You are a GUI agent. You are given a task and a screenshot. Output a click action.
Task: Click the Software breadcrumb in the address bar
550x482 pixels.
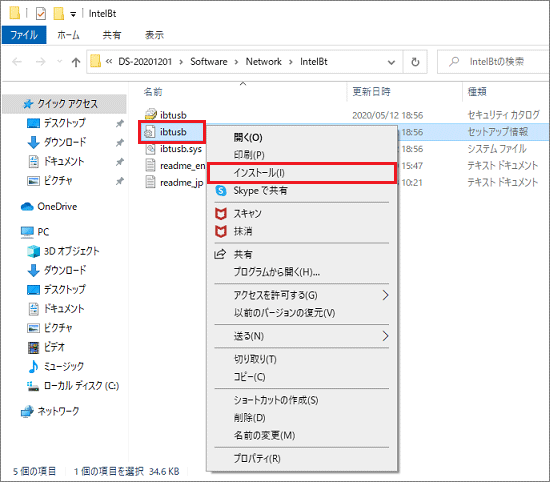(x=209, y=62)
